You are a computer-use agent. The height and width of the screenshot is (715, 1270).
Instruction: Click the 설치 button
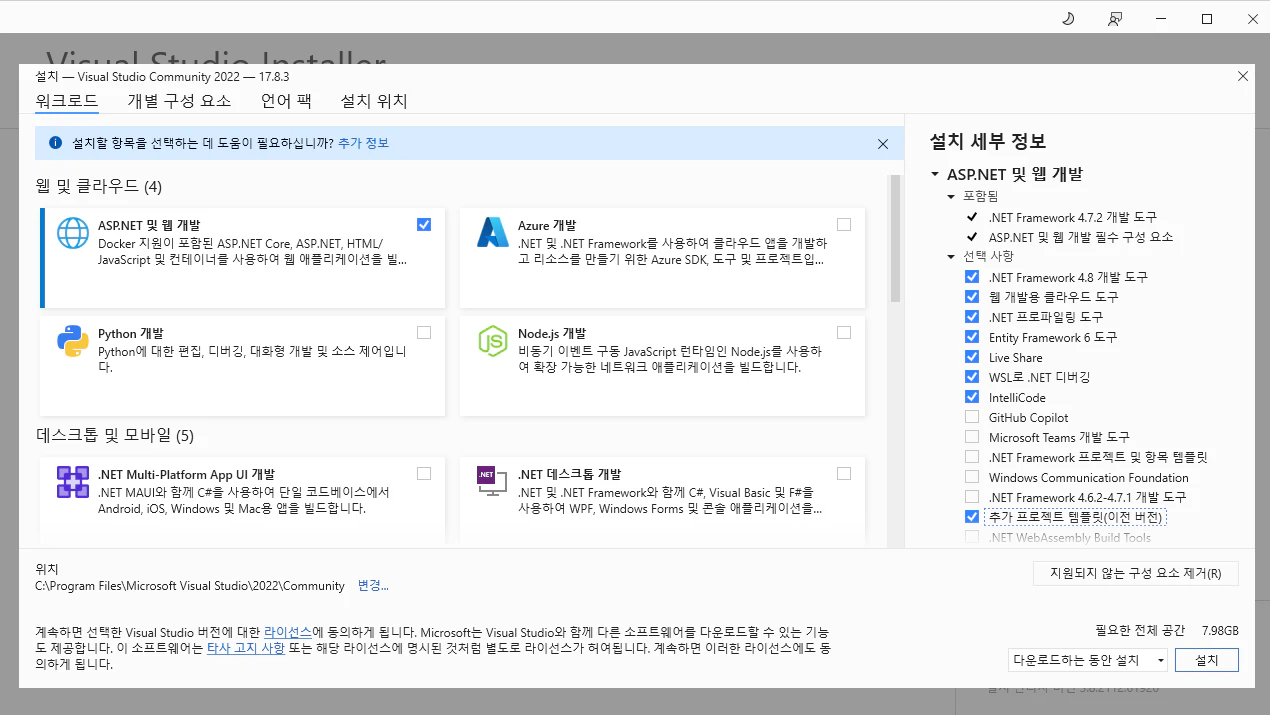[1207, 660]
